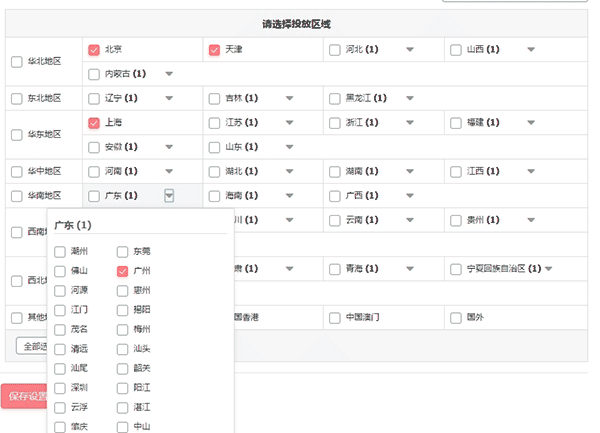Check the 国外 checkbox
Image resolution: width=600 pixels, height=433 pixels.
[454, 318]
